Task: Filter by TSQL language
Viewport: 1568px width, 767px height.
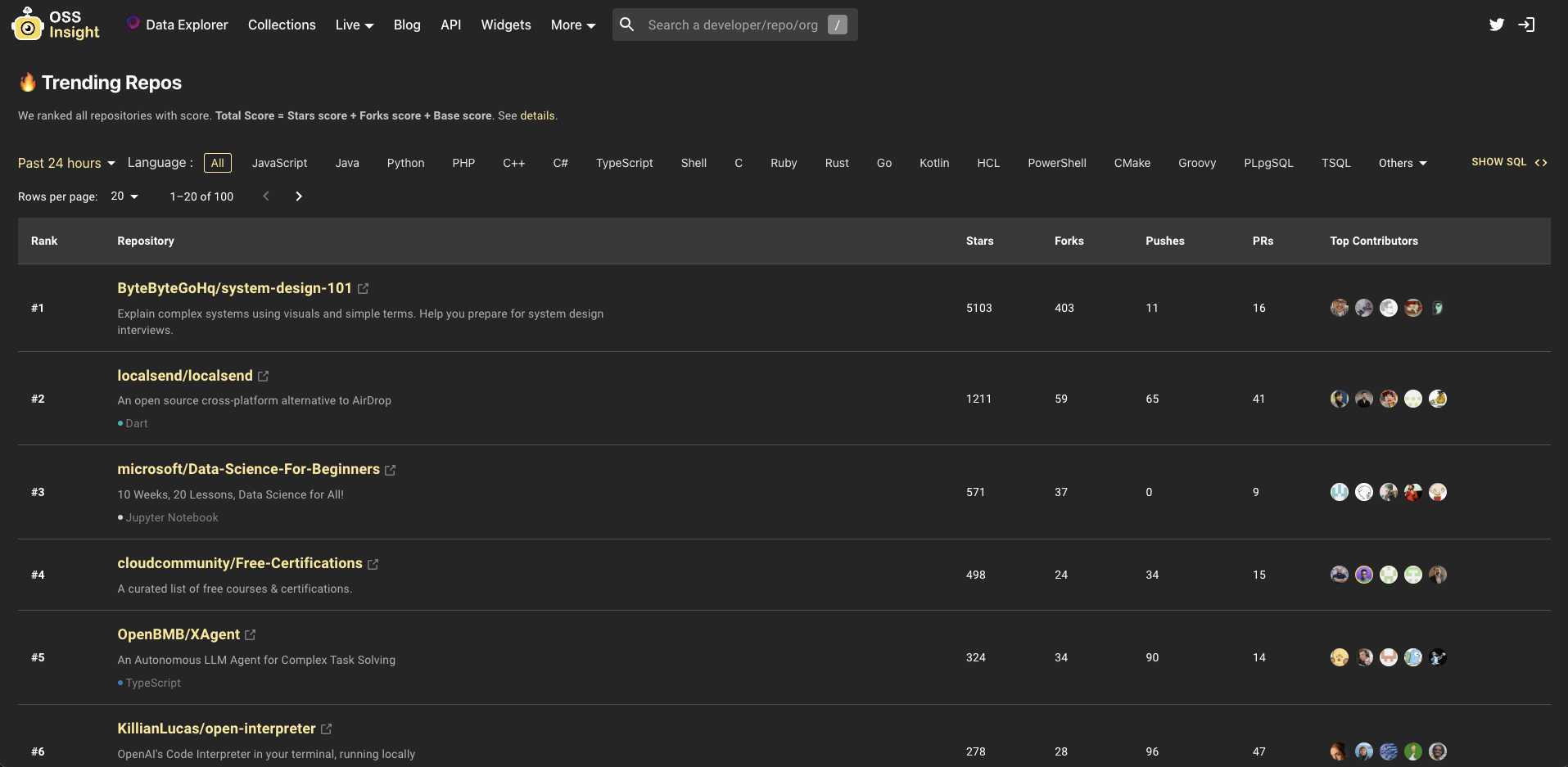Action: click(1336, 163)
